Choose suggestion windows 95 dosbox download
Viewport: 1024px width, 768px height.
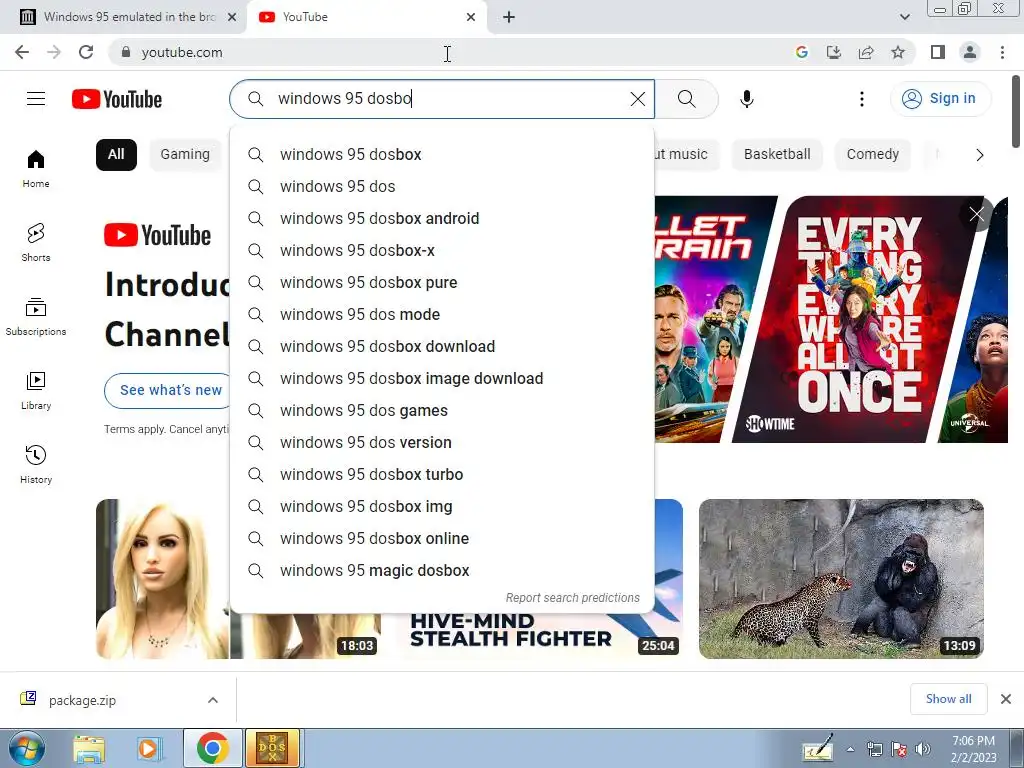coord(442,347)
